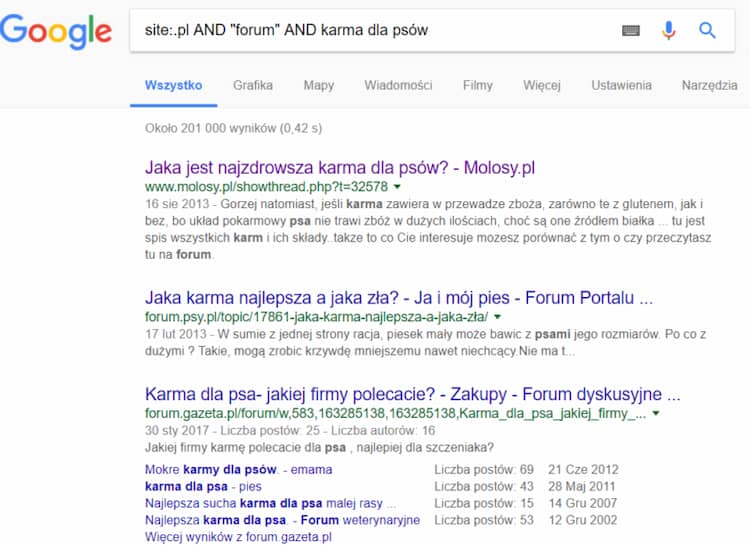The height and width of the screenshot is (545, 750).
Task: Select the Wszystko tab
Action: tap(174, 86)
